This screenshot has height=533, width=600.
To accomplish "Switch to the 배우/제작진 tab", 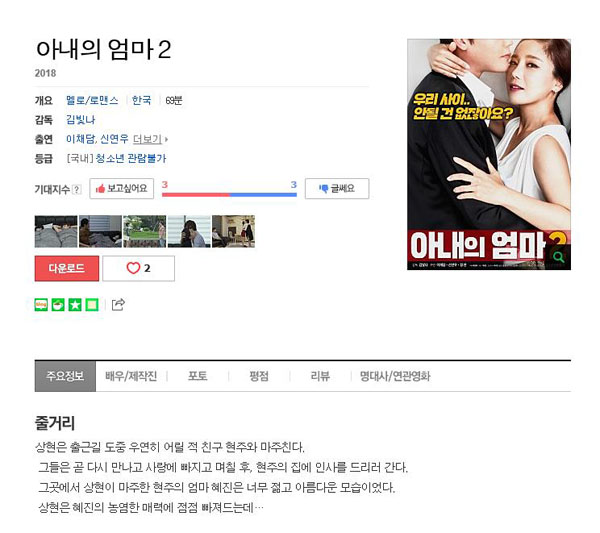I will 131,376.
